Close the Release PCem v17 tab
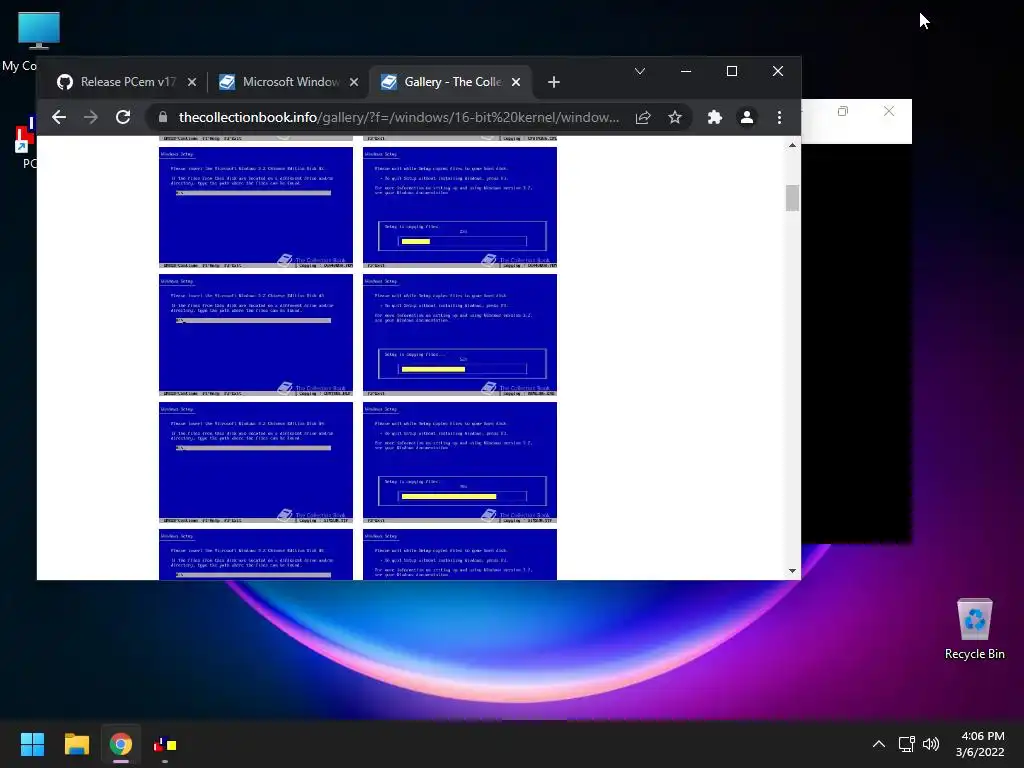The image size is (1024, 768). (191, 82)
